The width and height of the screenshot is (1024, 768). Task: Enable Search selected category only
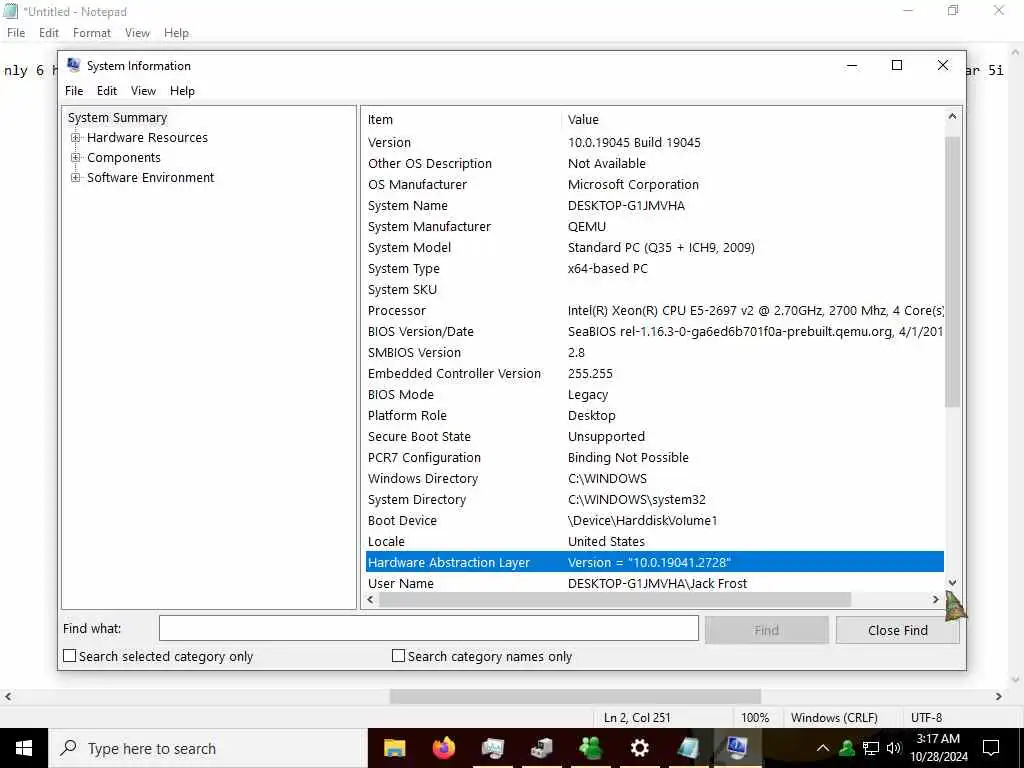(x=70, y=656)
